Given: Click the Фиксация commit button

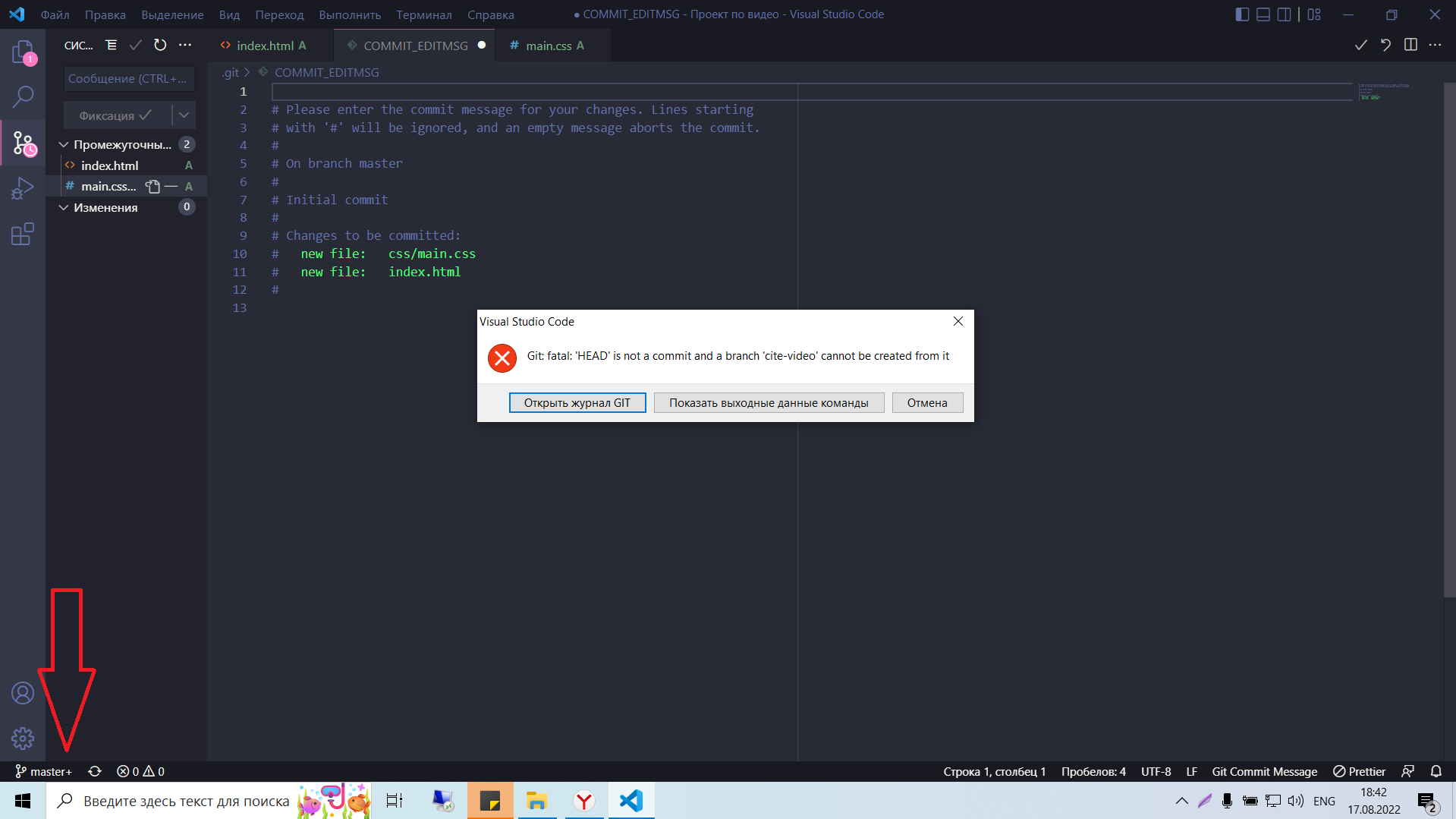Looking at the screenshot, I should tap(117, 115).
